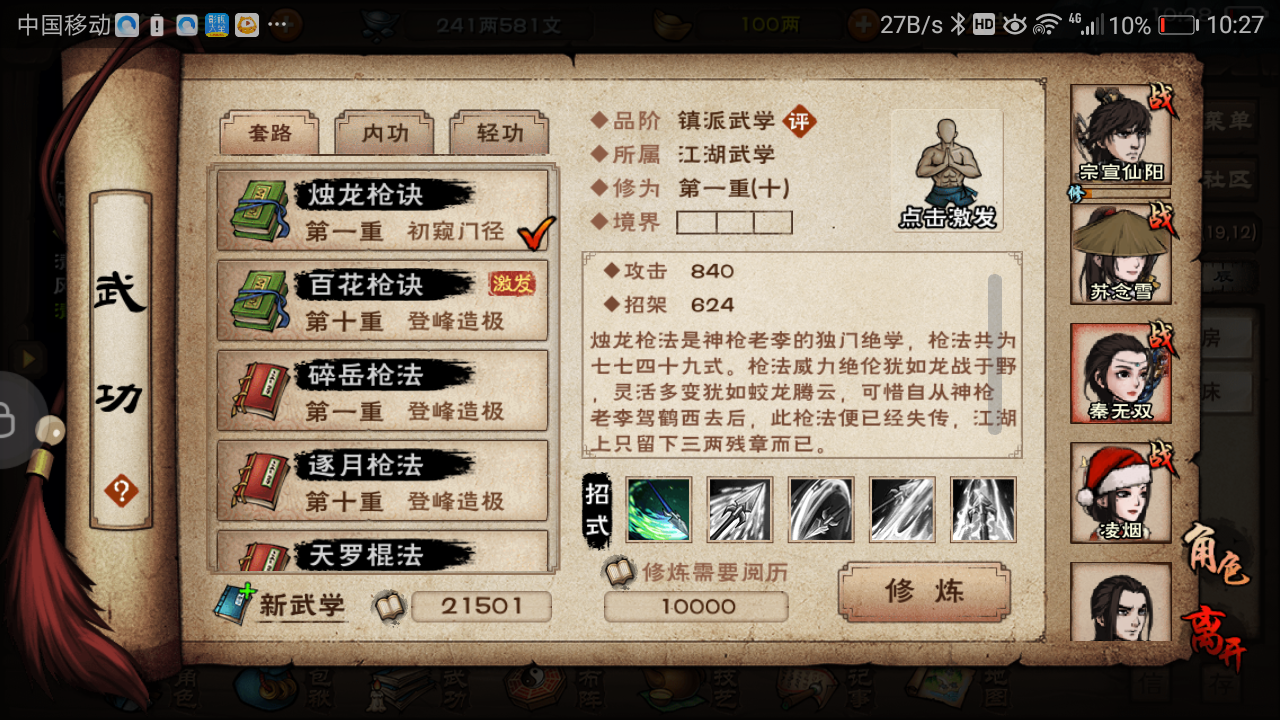Select 逐月枪法 in the skill list
The height and width of the screenshot is (720, 1280).
click(382, 481)
